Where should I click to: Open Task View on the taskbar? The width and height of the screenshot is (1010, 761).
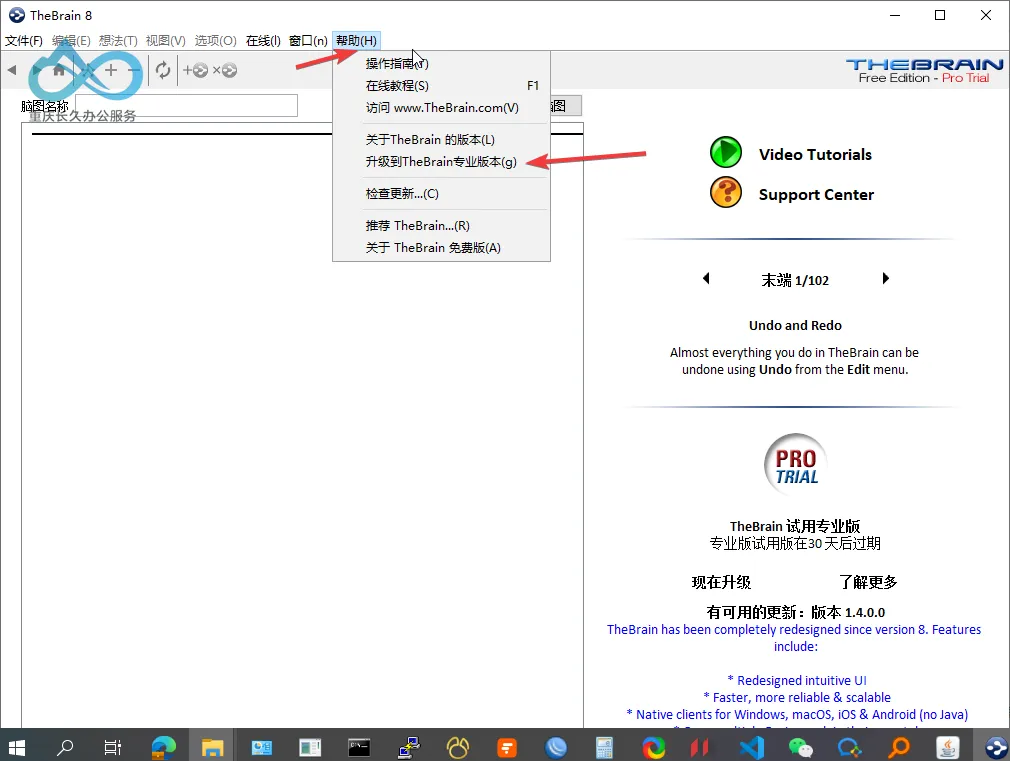click(113, 747)
